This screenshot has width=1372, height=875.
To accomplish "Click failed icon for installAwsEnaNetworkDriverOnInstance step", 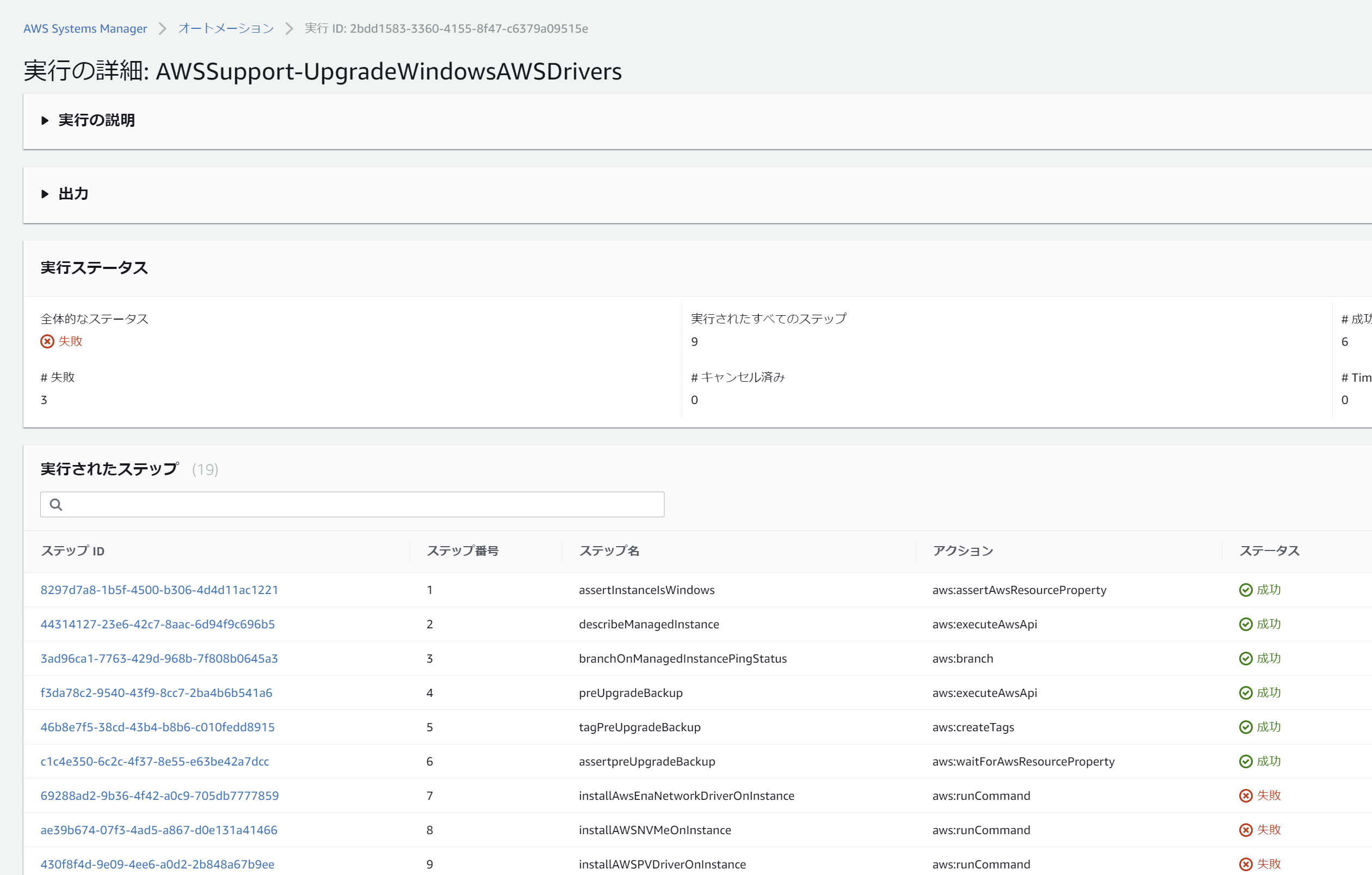I will pos(1246,796).
